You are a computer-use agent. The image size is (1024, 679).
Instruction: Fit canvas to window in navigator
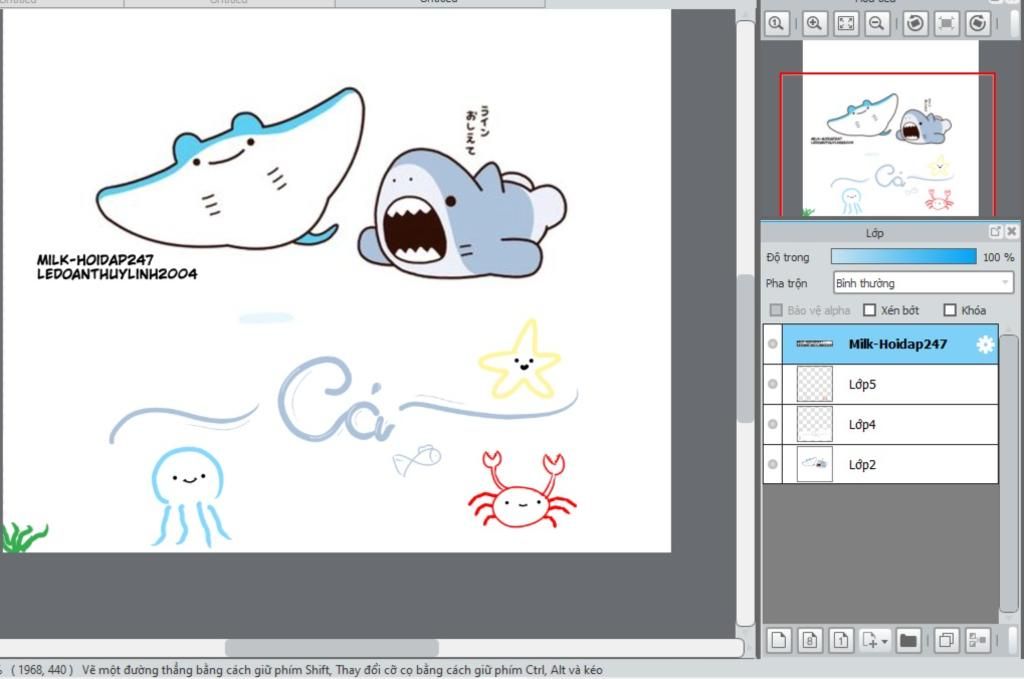[x=846, y=24]
